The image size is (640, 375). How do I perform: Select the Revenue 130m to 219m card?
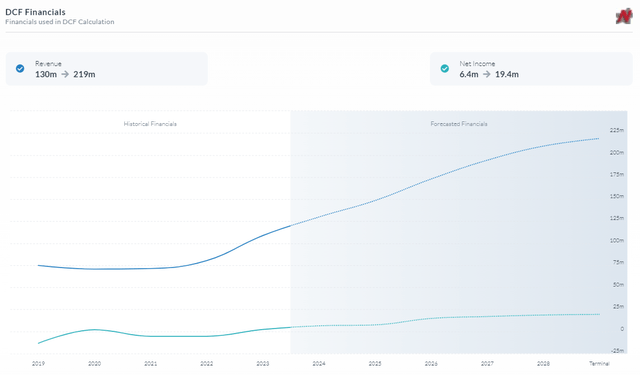click(107, 69)
